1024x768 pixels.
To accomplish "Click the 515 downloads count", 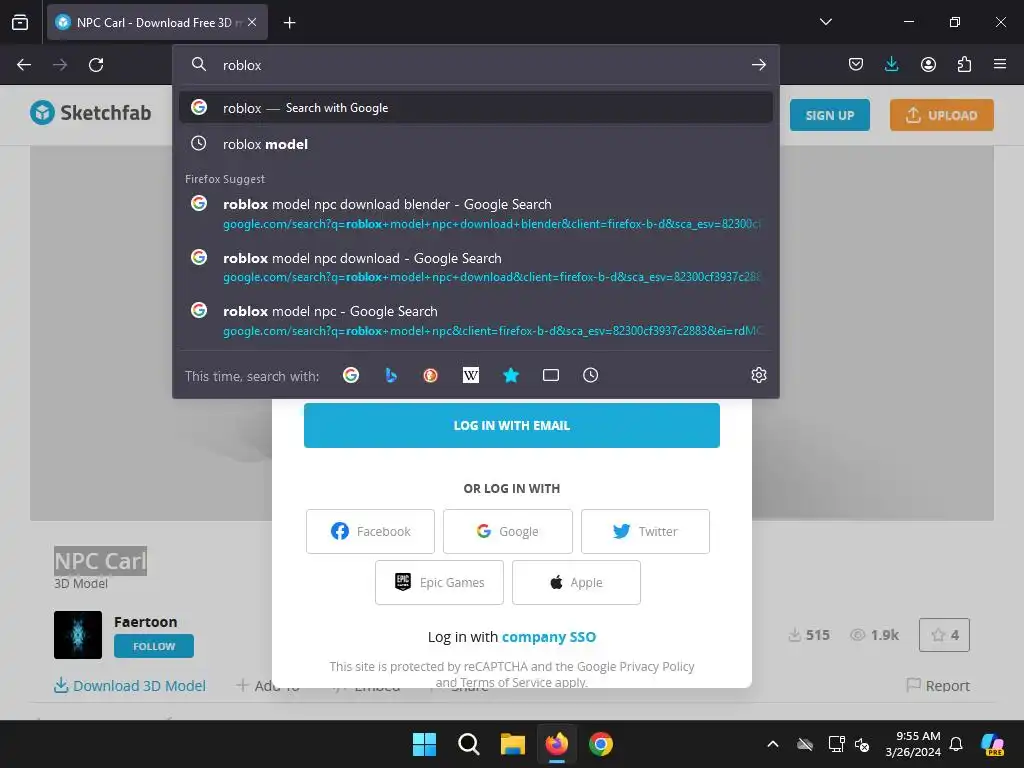I will (x=809, y=635).
